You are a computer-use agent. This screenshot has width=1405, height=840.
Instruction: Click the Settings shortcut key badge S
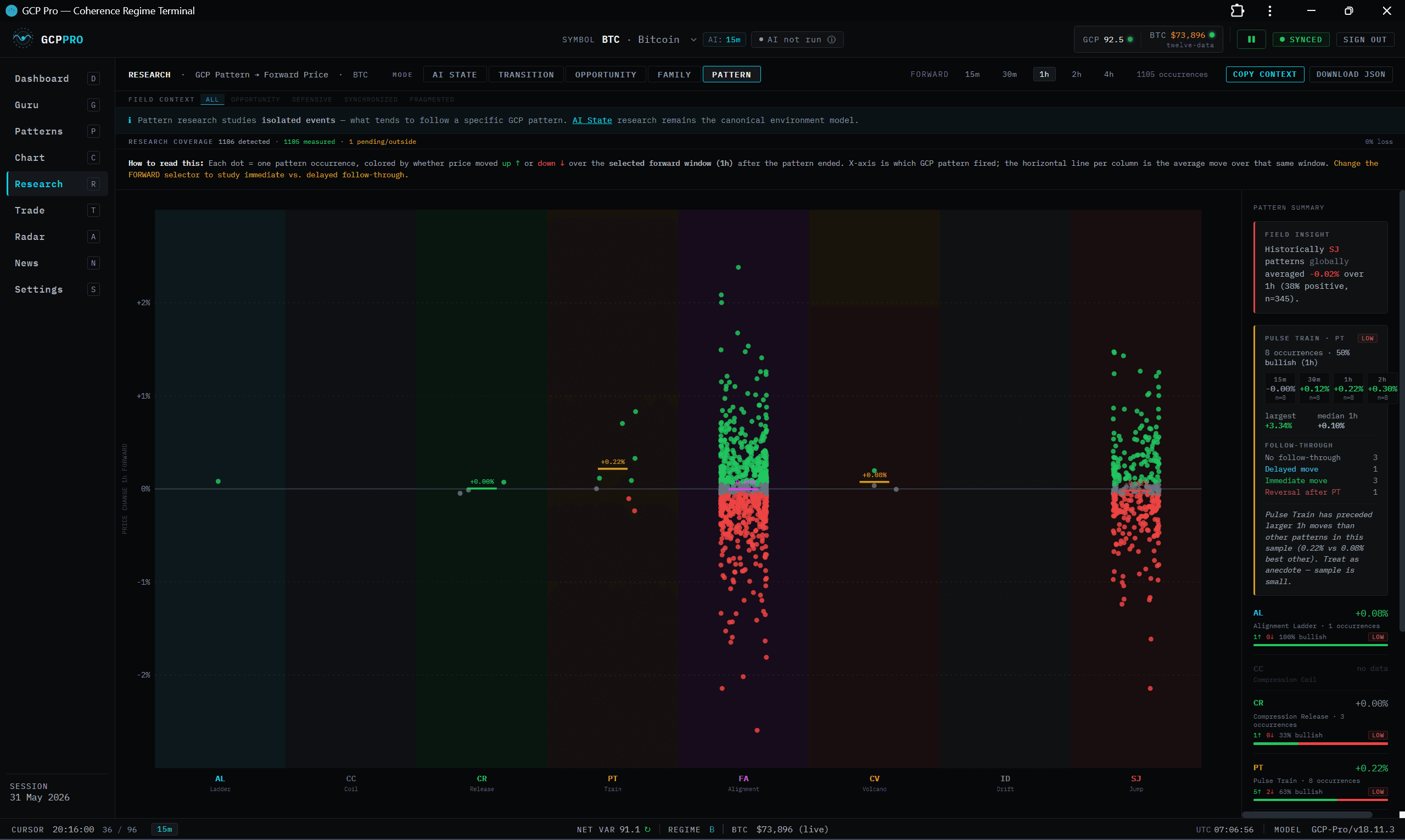[x=93, y=289]
